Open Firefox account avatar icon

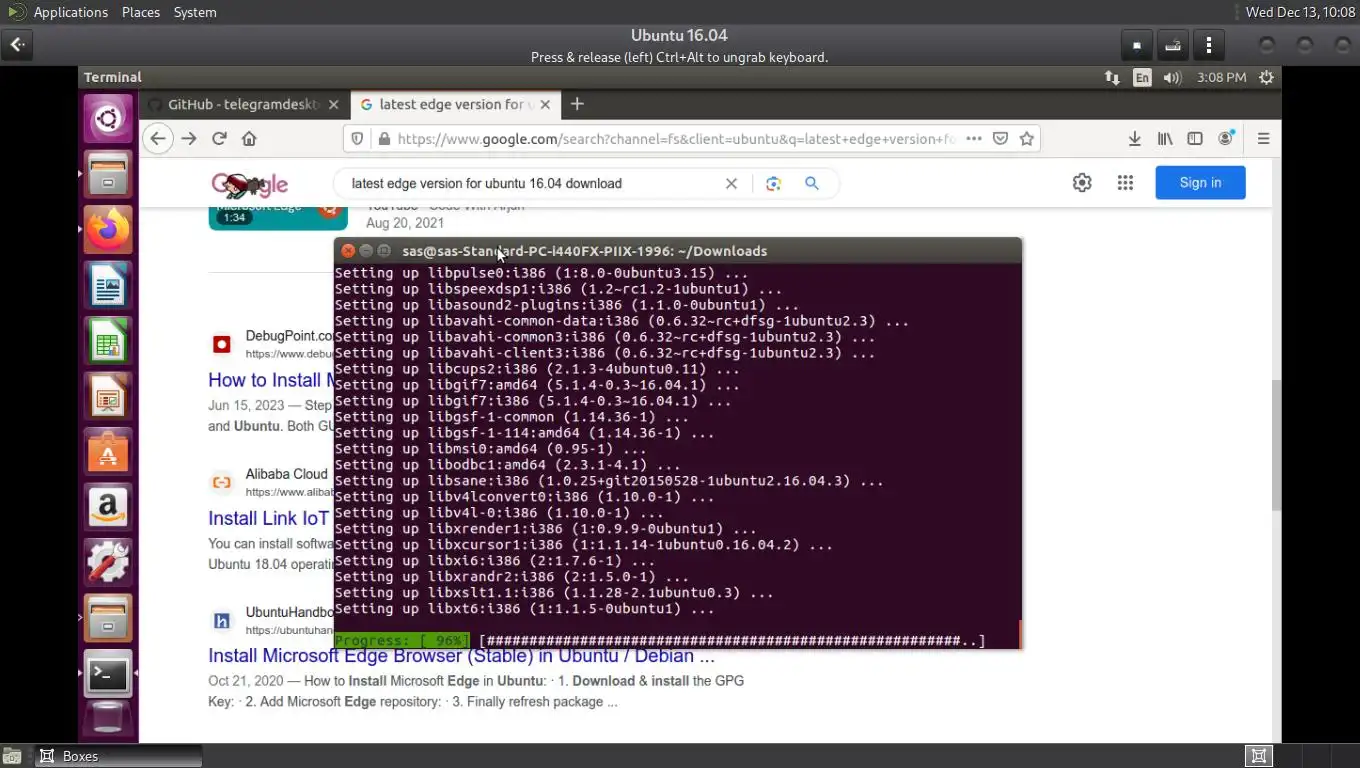point(1226,139)
